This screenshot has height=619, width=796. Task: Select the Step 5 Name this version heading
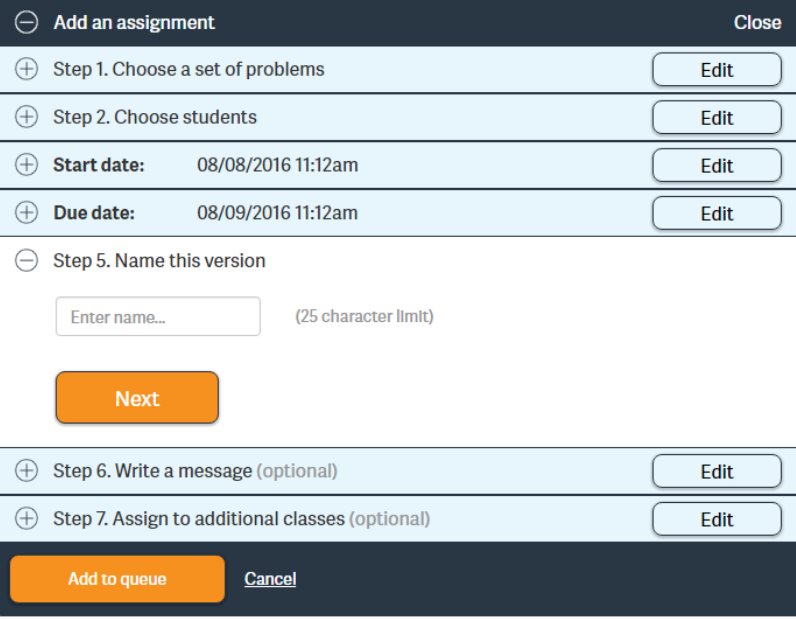[159, 261]
